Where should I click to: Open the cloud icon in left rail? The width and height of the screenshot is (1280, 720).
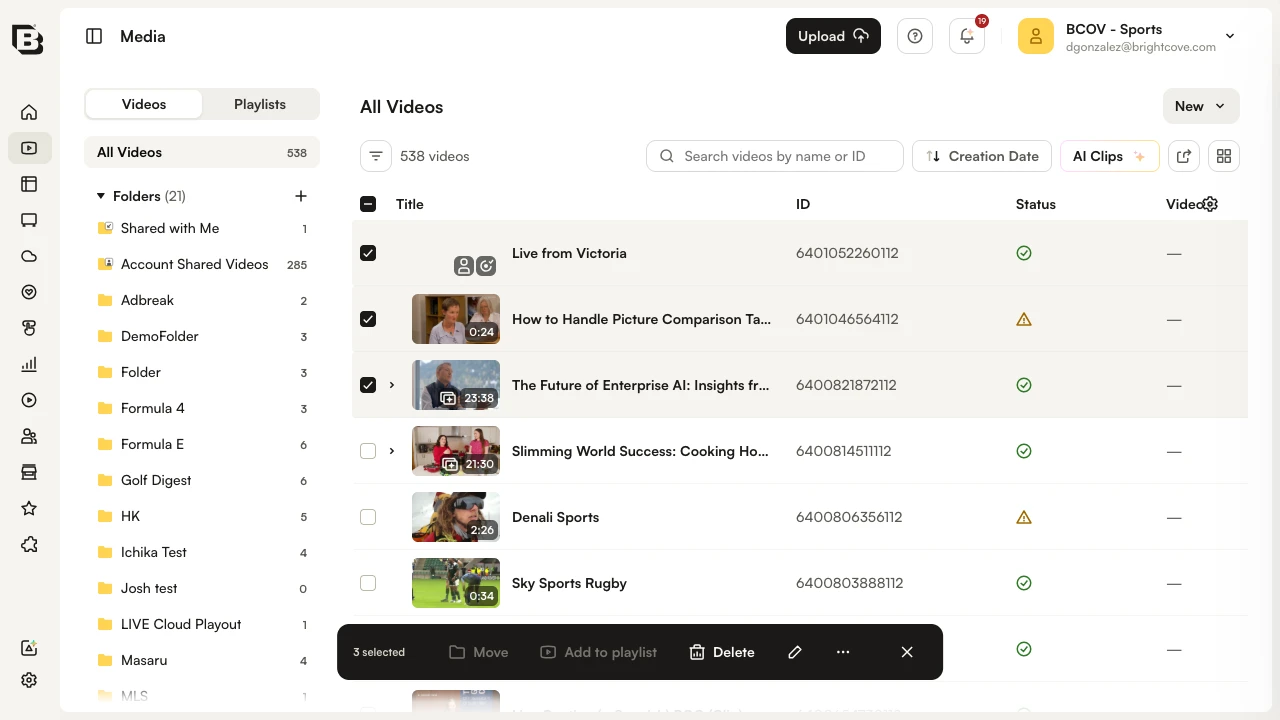pos(29,256)
